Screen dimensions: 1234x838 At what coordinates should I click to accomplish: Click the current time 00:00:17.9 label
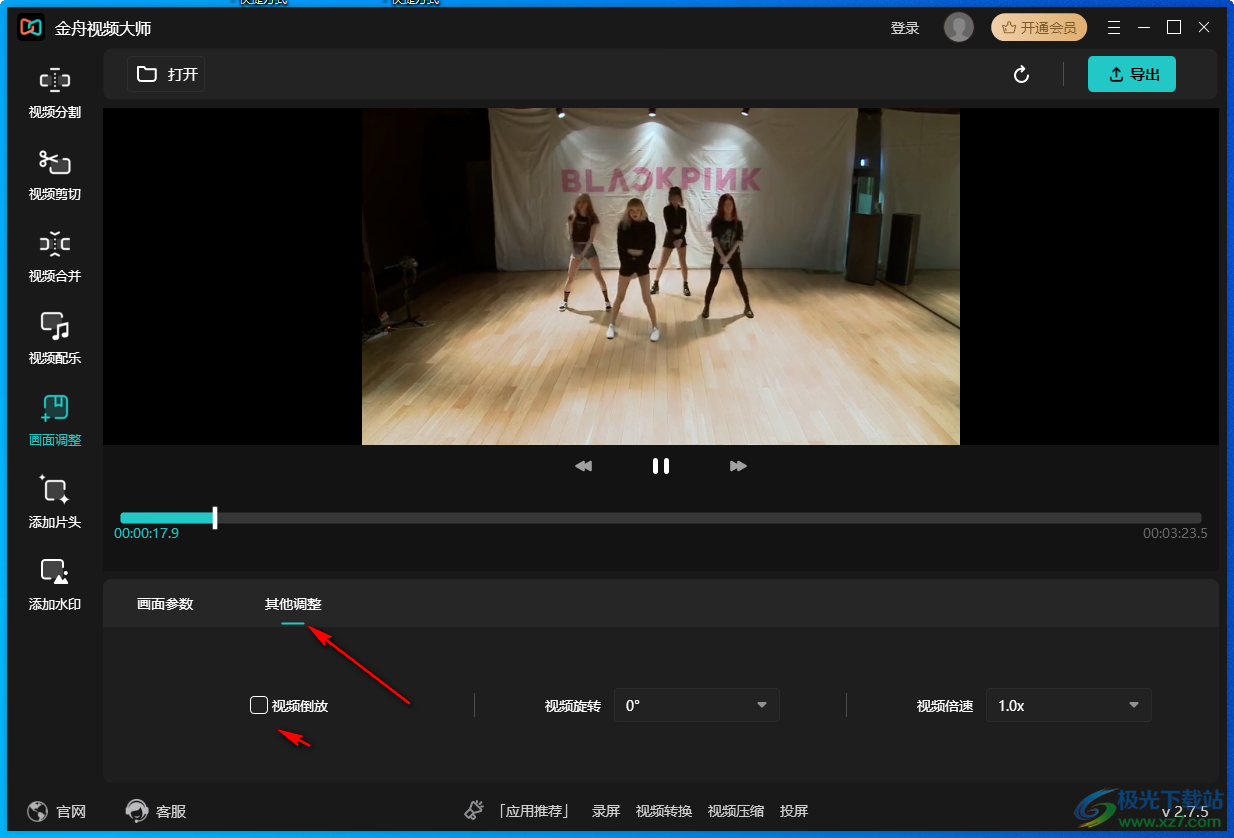tap(146, 533)
